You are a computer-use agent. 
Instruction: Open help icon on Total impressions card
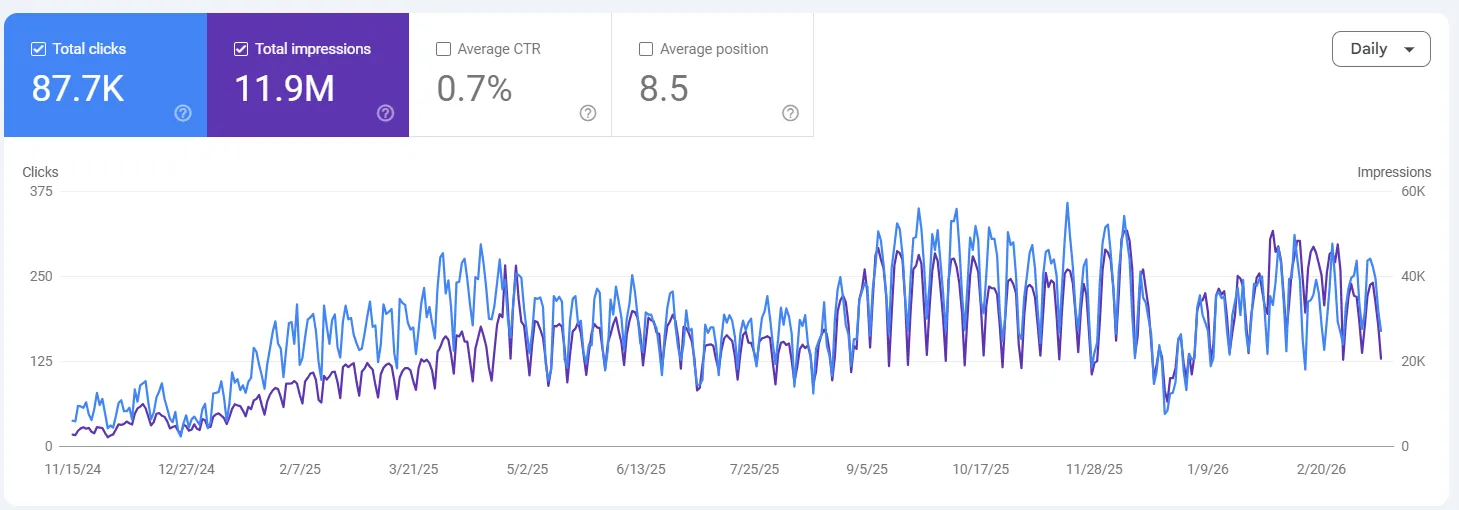[x=385, y=113]
